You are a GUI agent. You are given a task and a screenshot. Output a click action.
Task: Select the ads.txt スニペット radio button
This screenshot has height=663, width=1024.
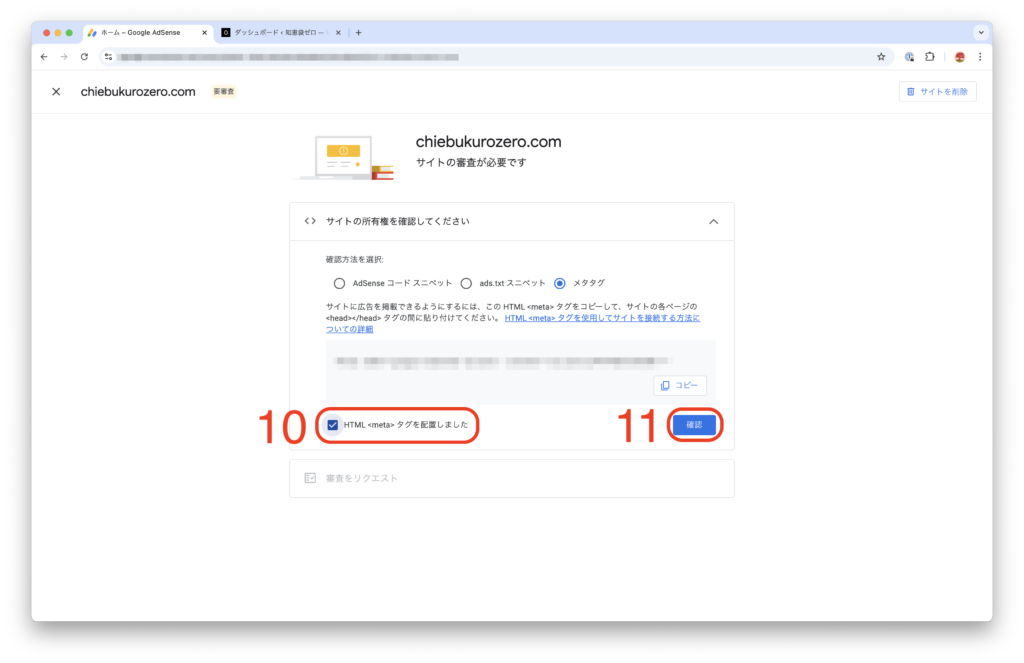click(x=466, y=283)
